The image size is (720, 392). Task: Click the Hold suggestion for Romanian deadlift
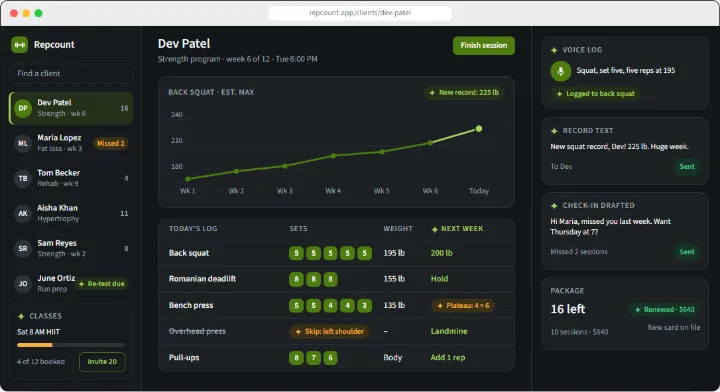439,279
